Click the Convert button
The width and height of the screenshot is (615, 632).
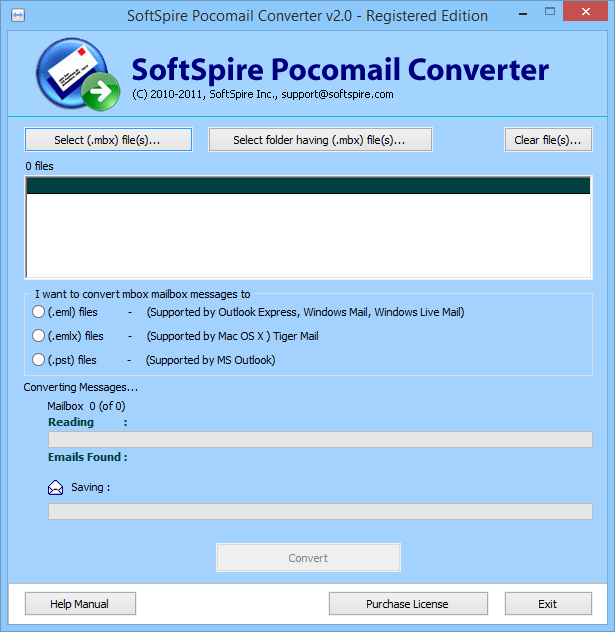point(308,558)
